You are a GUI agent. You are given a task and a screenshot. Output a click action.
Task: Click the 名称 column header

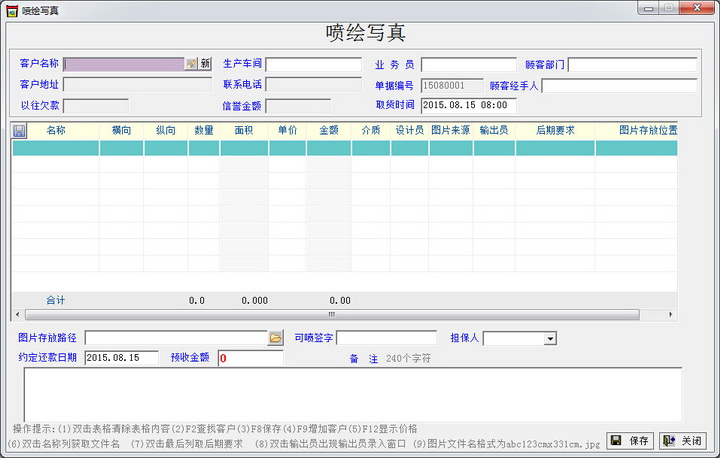click(x=56, y=130)
